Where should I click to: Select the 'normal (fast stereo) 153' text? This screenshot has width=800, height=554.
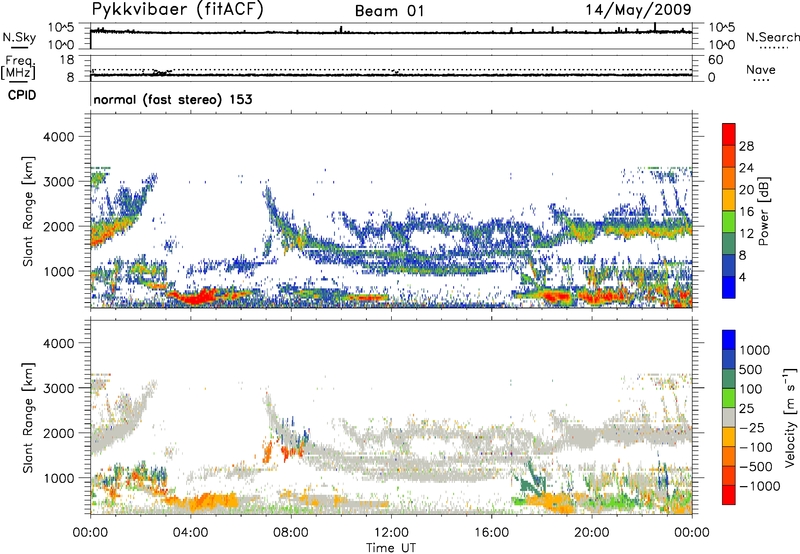173,99
